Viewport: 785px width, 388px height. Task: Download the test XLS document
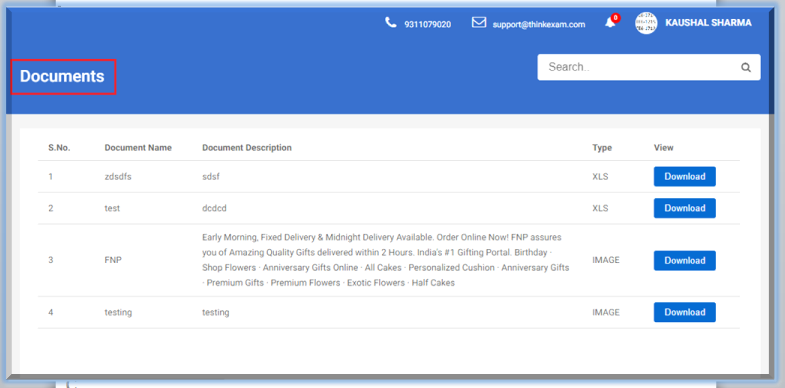[684, 208]
